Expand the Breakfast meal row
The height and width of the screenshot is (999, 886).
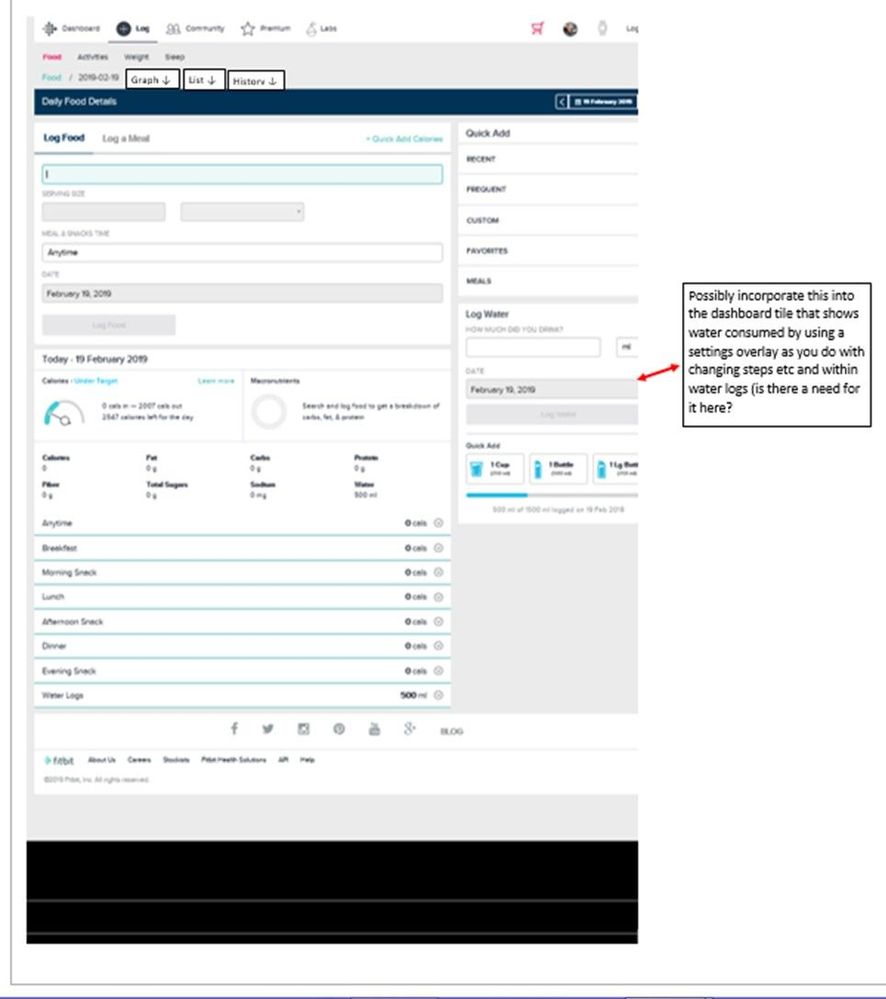coord(439,548)
